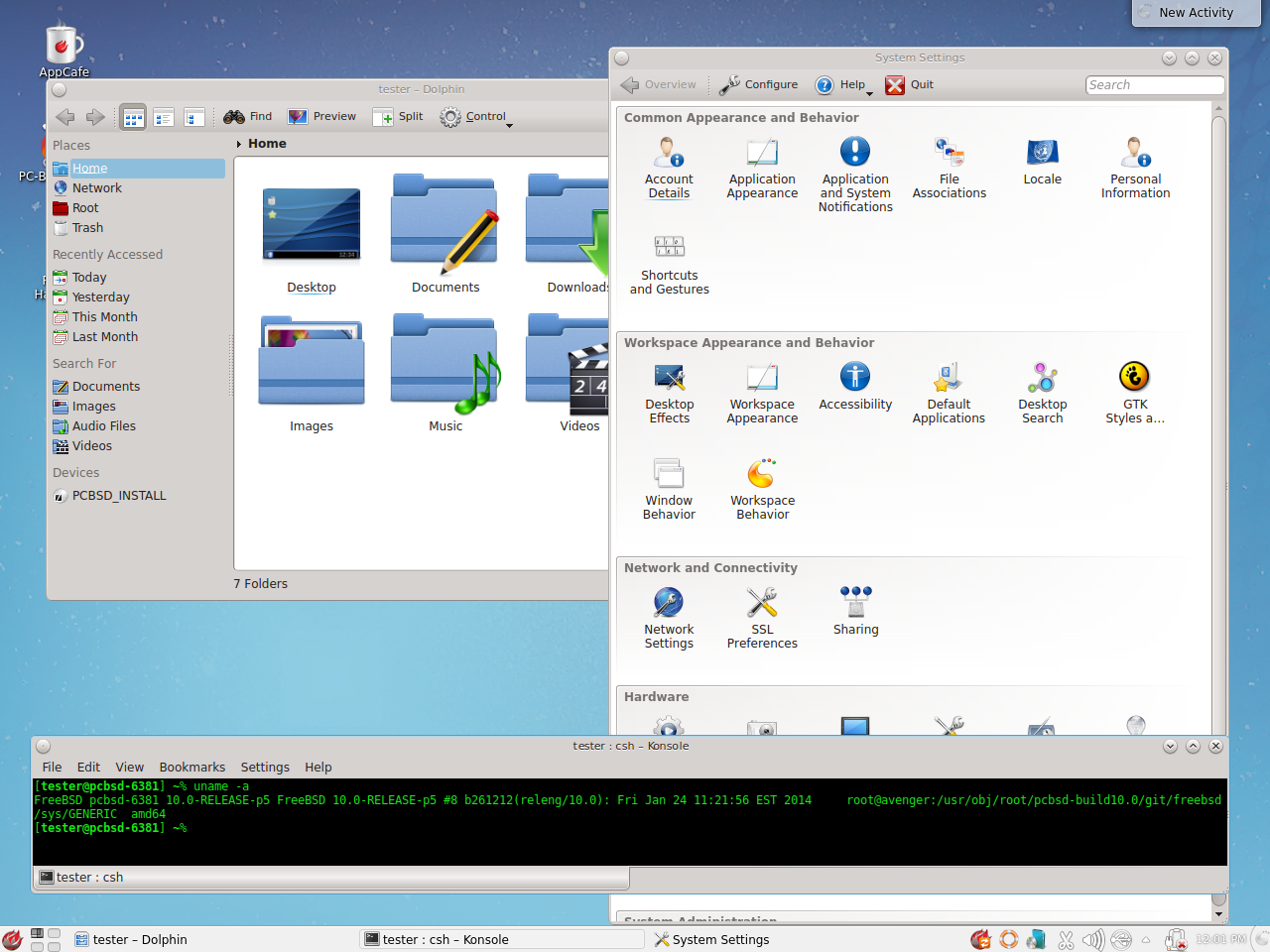This screenshot has height=952, width=1270.
Task: Open Desktop Search settings
Action: click(1043, 394)
